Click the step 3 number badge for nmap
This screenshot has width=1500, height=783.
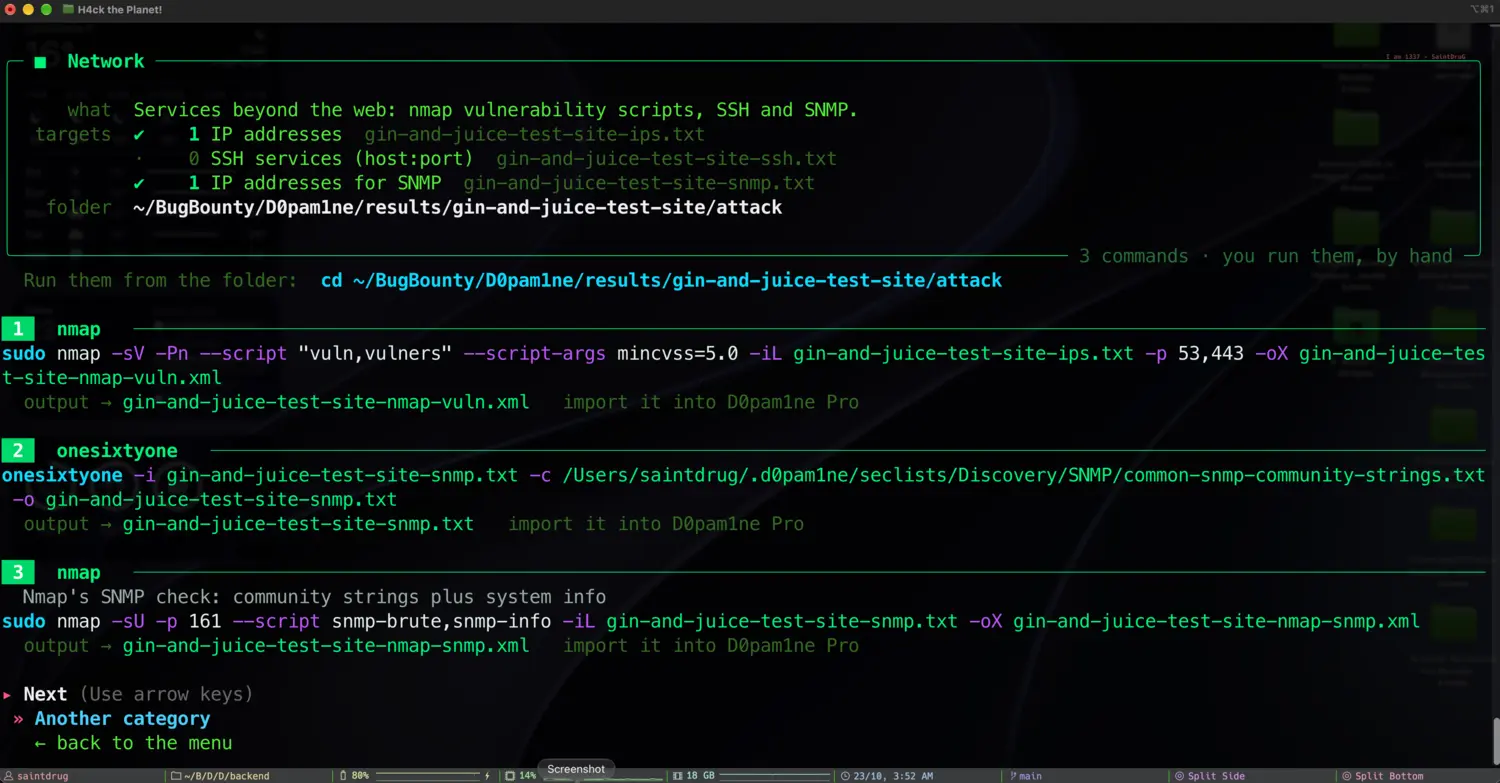[18, 573]
